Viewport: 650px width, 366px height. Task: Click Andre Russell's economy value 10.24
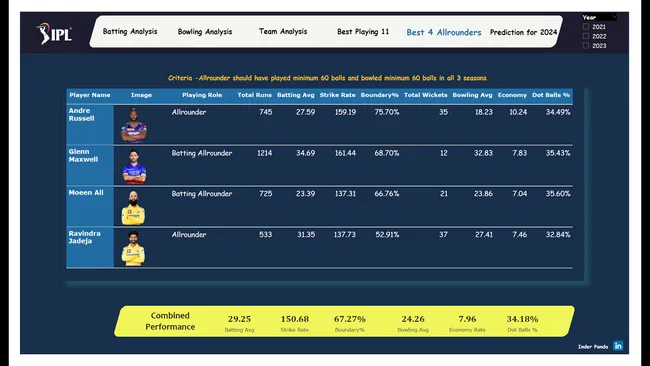click(518, 112)
